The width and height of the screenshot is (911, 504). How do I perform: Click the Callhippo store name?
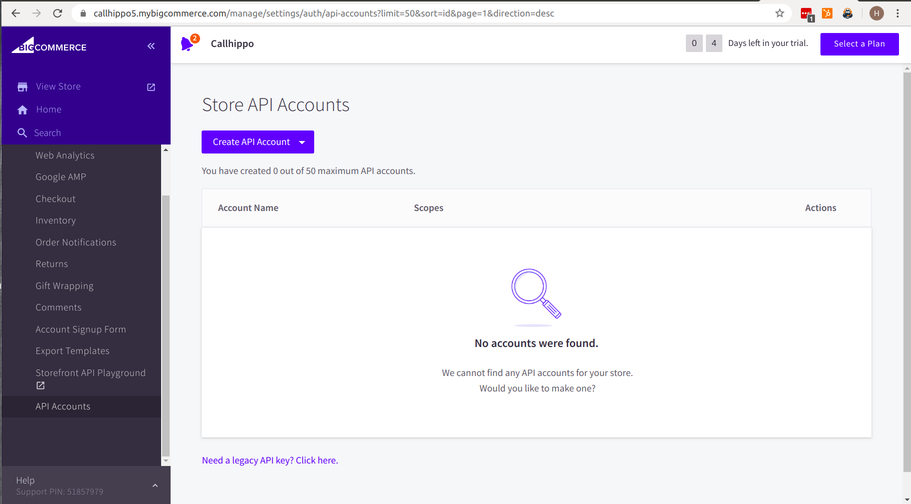click(232, 44)
